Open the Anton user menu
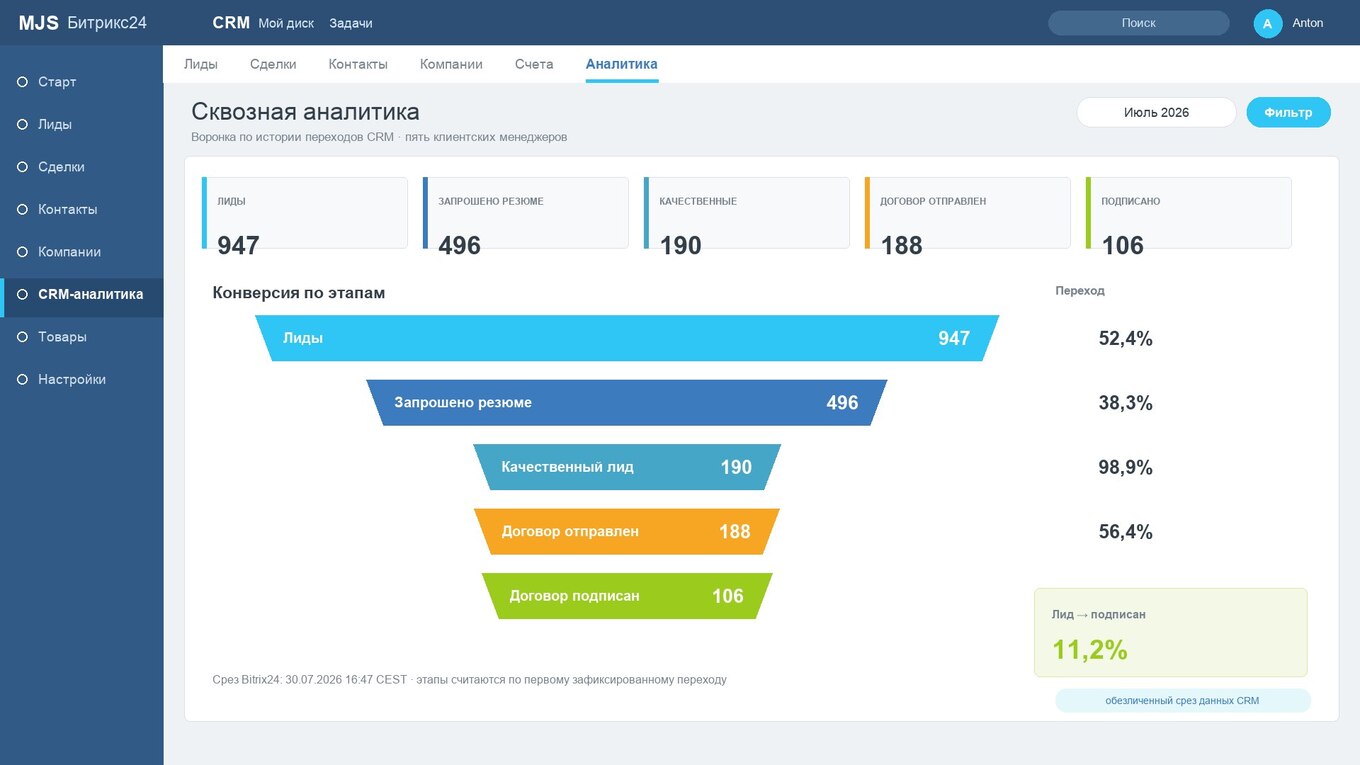Image resolution: width=1360 pixels, height=765 pixels. coord(1308,23)
